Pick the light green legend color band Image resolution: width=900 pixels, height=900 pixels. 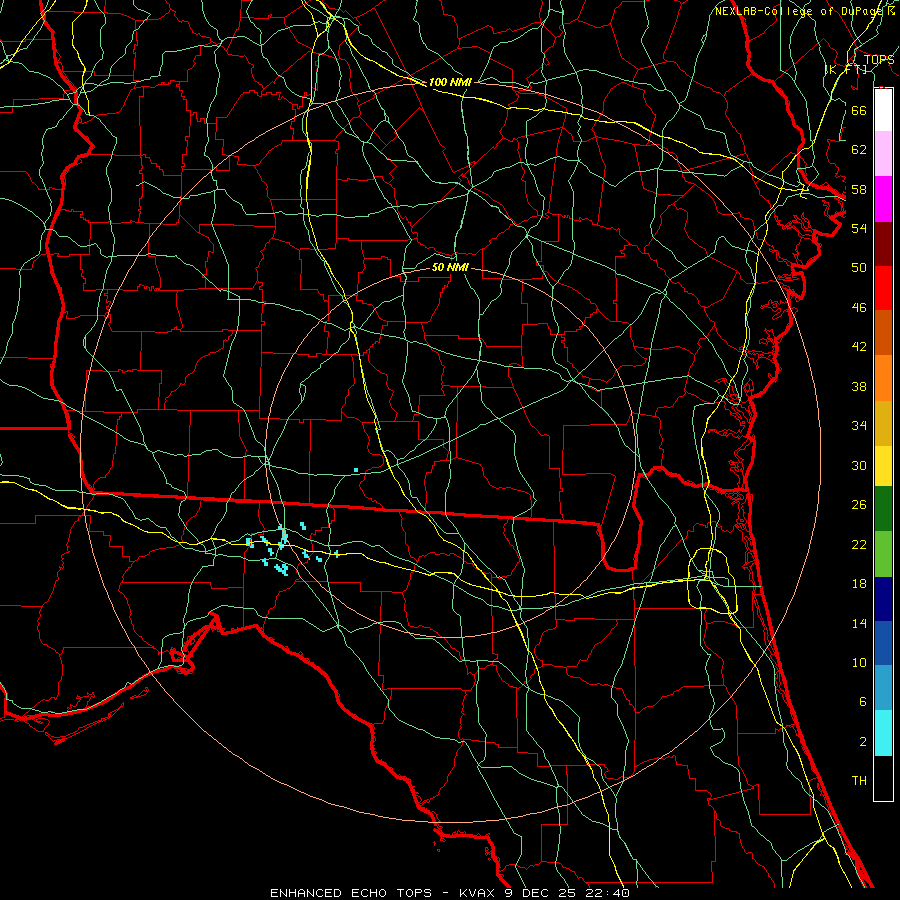pyautogui.click(x=883, y=554)
